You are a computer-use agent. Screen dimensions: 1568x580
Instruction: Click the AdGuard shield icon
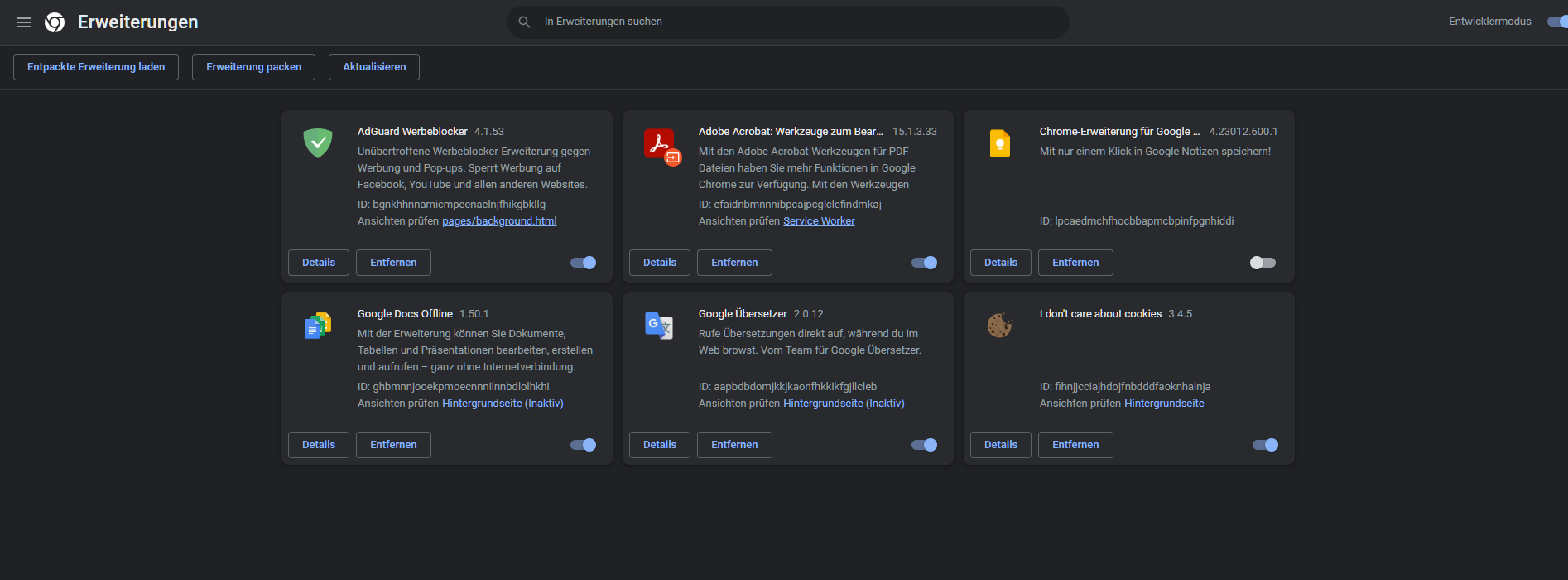pos(318,143)
